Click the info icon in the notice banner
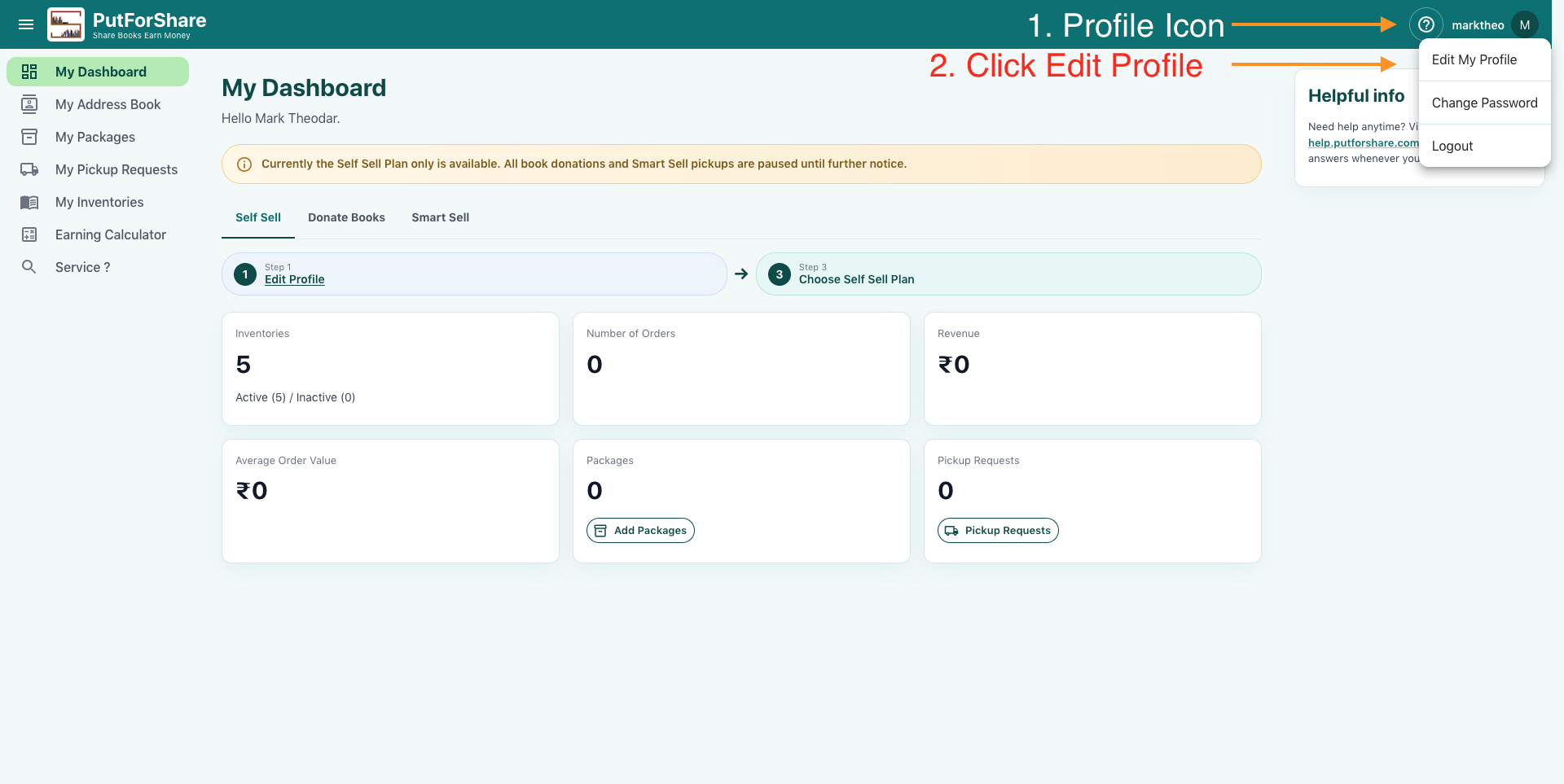1564x784 pixels. click(244, 164)
